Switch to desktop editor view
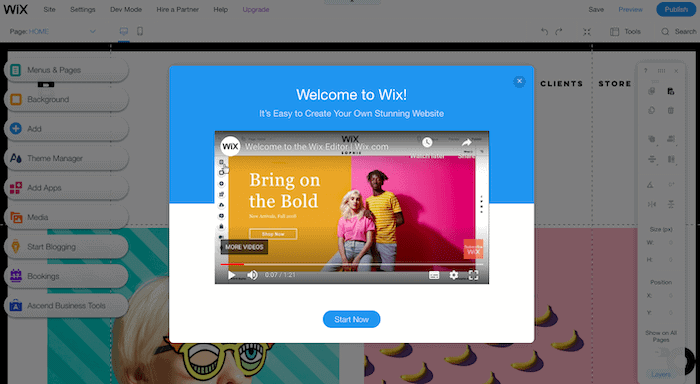The height and width of the screenshot is (384, 700). point(124,31)
